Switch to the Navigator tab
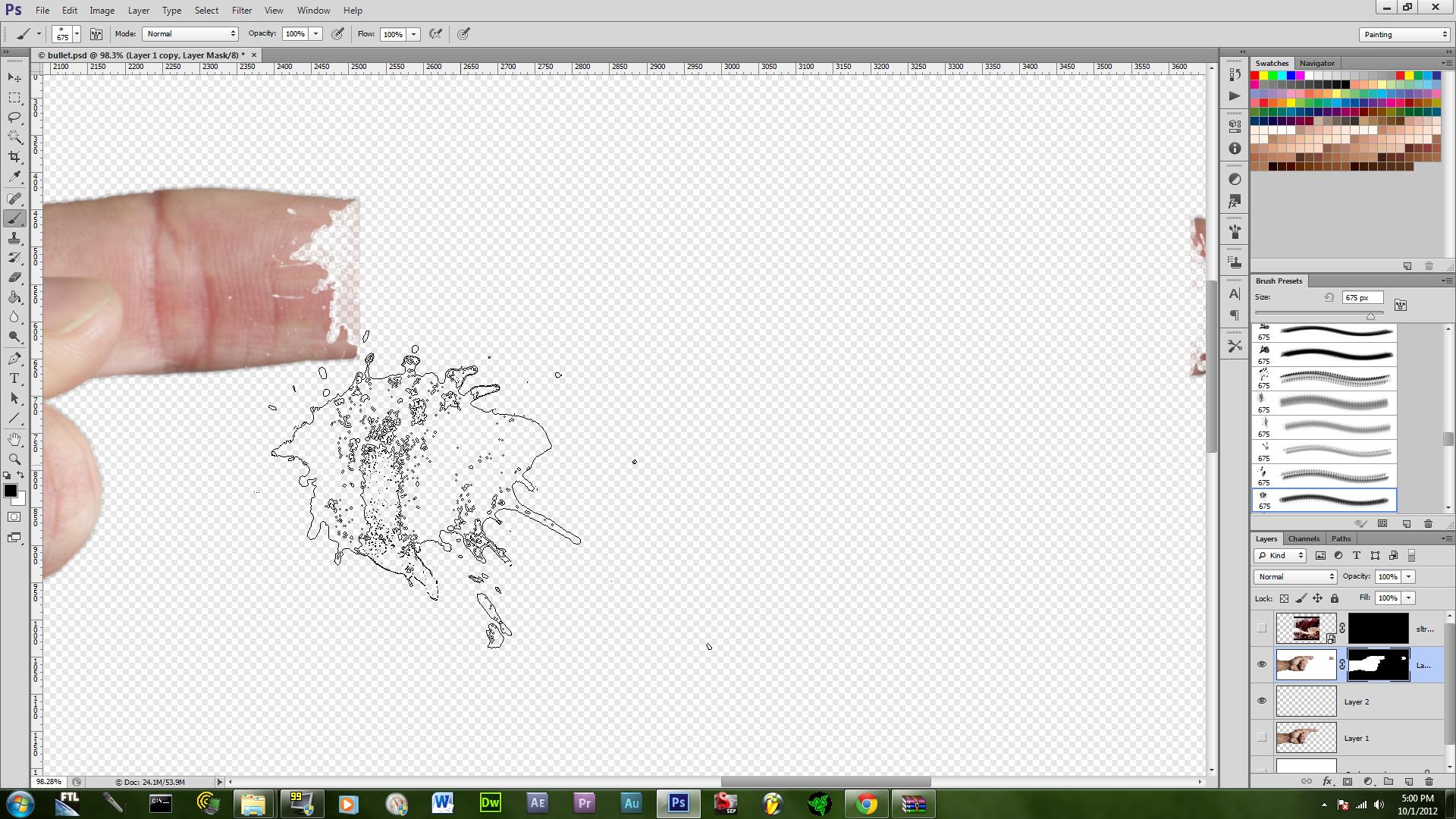 [x=1316, y=63]
